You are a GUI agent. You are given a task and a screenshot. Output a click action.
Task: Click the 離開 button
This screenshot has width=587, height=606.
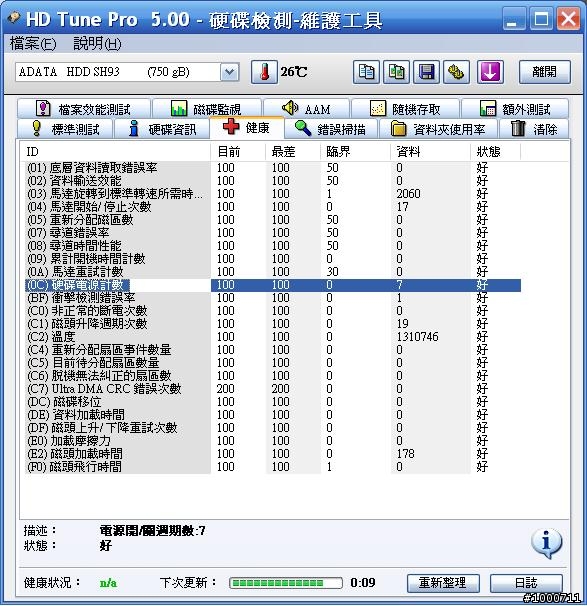tap(544, 72)
